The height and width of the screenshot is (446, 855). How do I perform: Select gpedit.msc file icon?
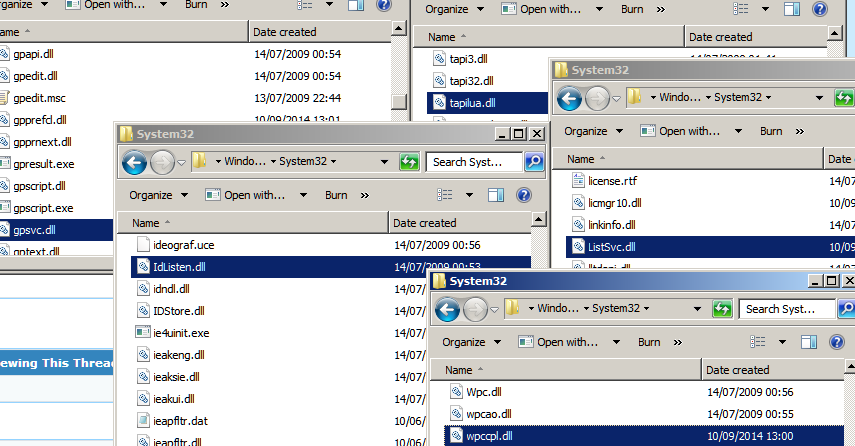[4, 98]
